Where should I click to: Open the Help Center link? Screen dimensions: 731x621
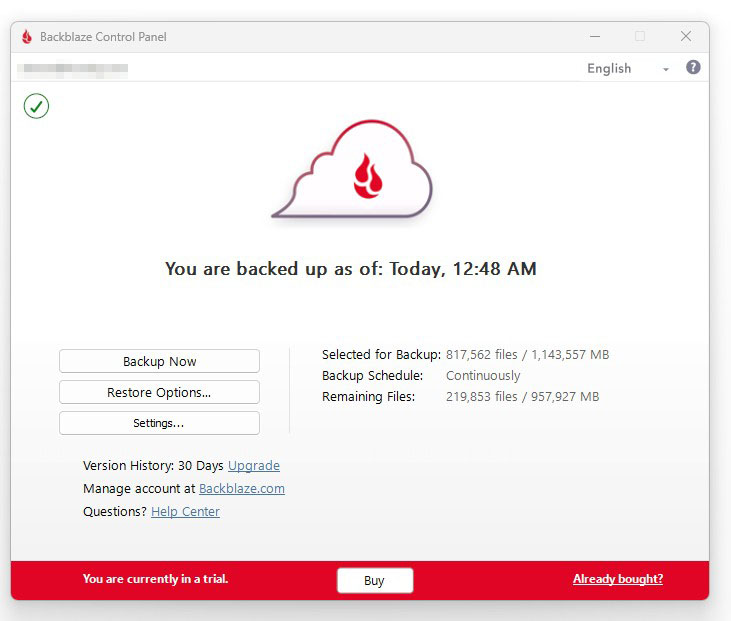[x=185, y=512]
